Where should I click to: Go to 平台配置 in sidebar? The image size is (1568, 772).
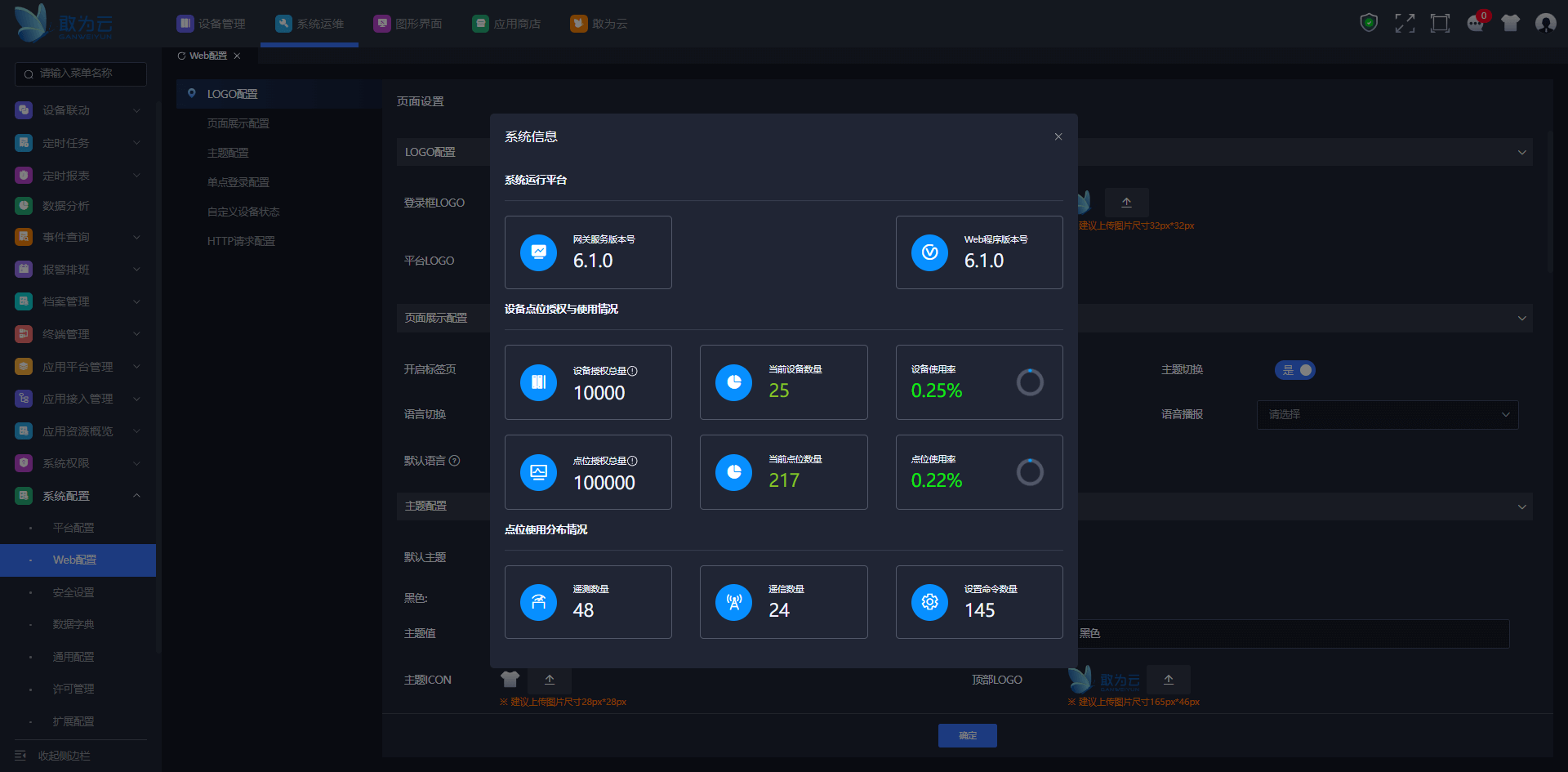pyautogui.click(x=73, y=528)
